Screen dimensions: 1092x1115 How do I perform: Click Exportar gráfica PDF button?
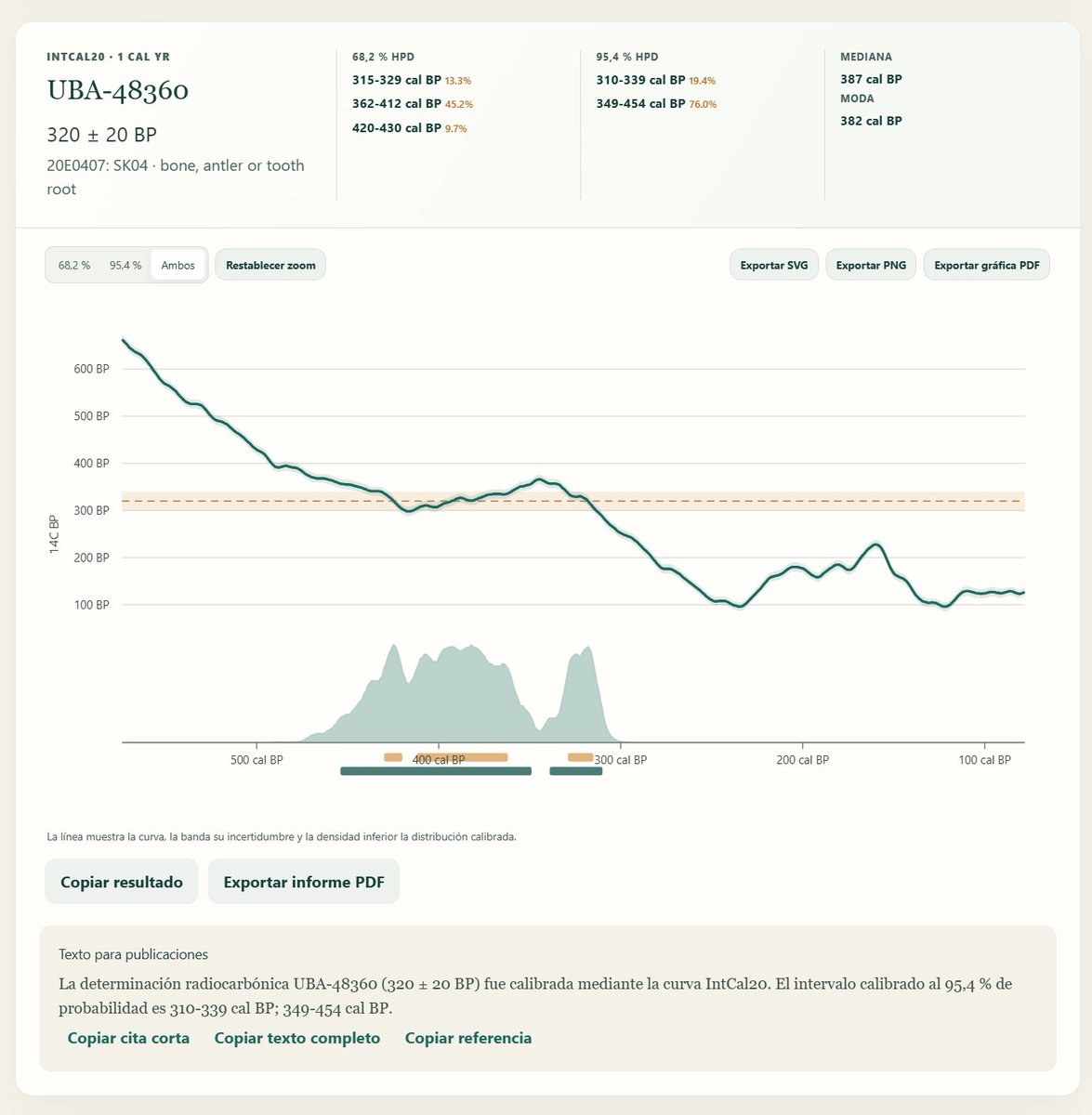click(987, 265)
